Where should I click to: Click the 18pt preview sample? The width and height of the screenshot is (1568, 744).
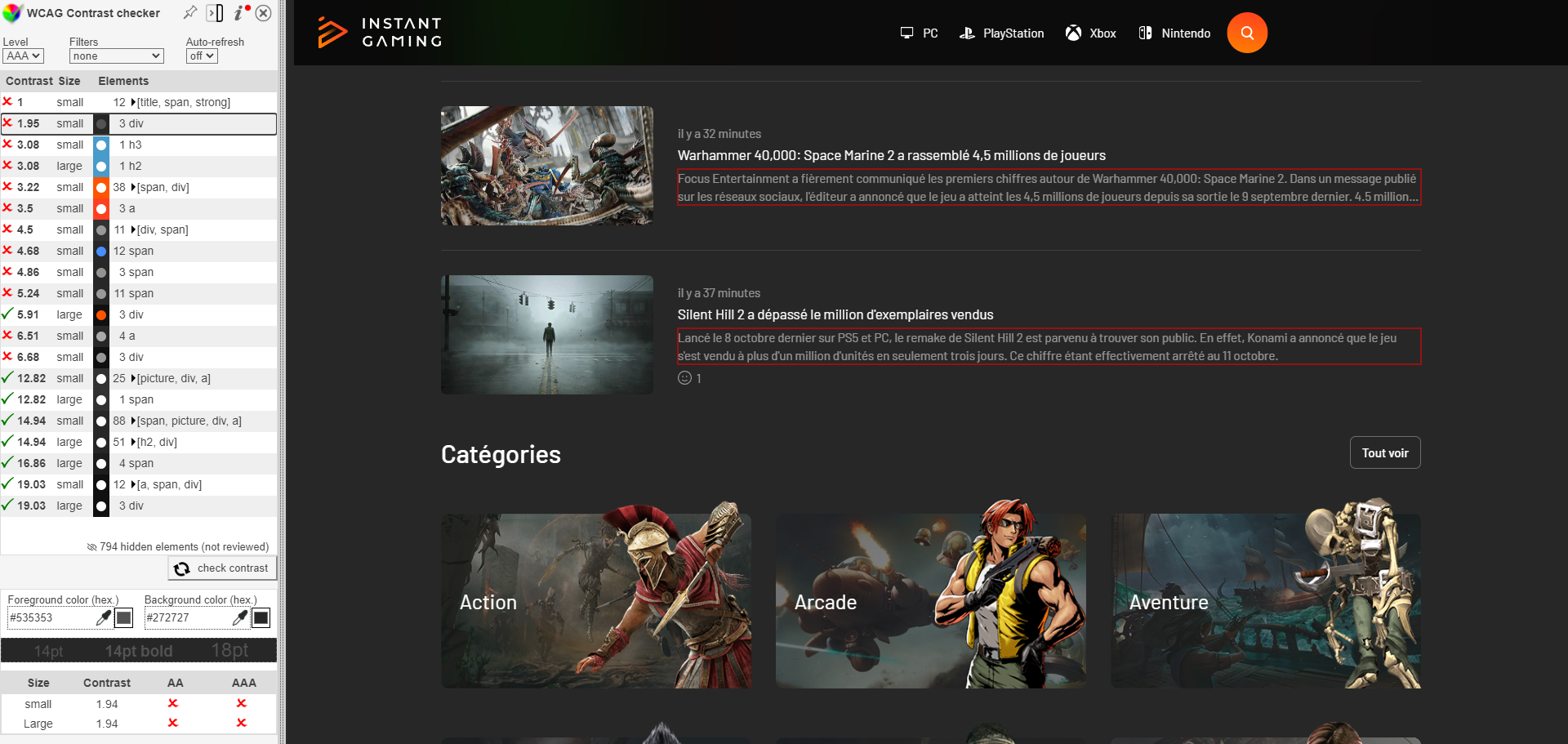coord(229,650)
